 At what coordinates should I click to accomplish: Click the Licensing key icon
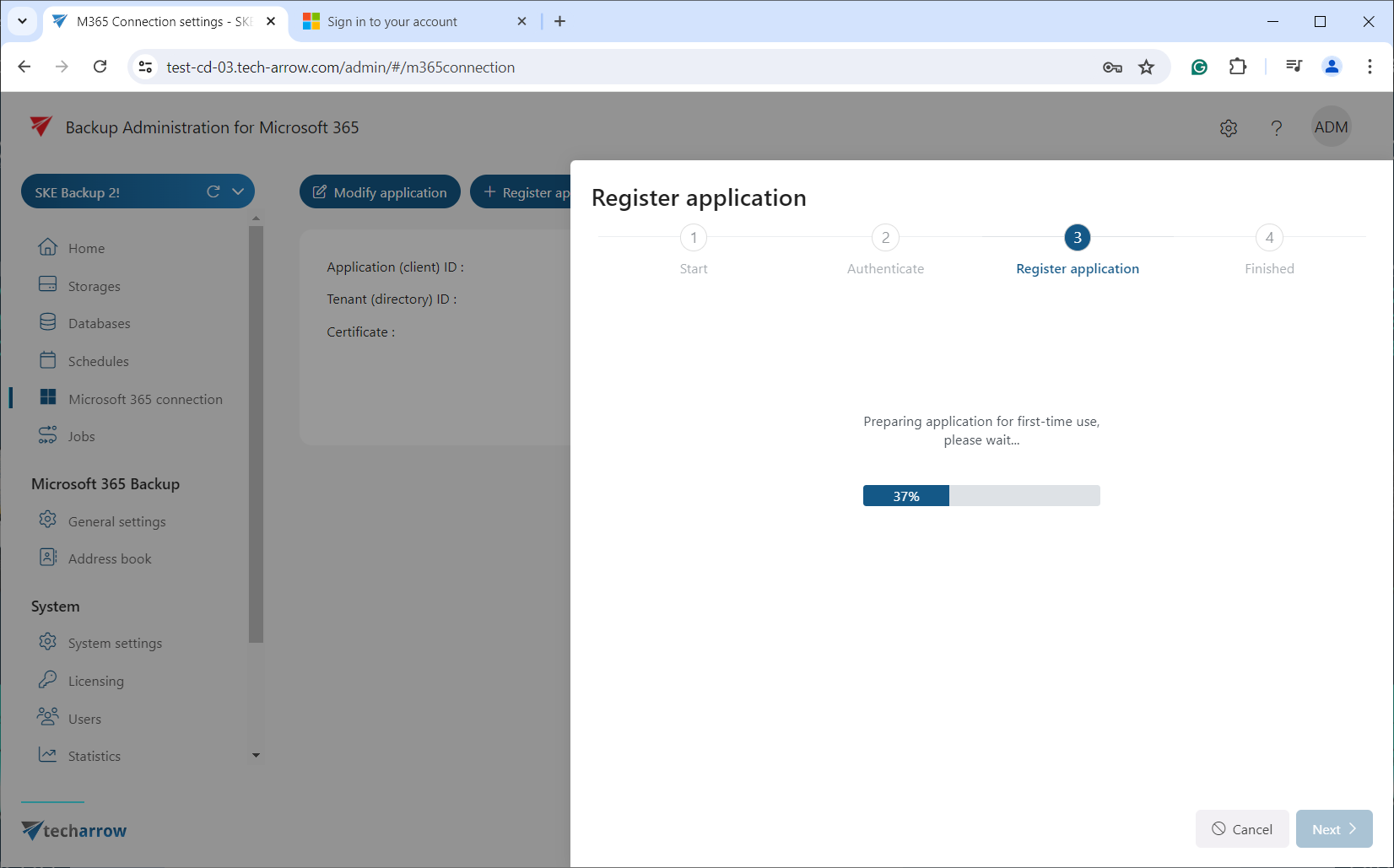[x=48, y=679]
